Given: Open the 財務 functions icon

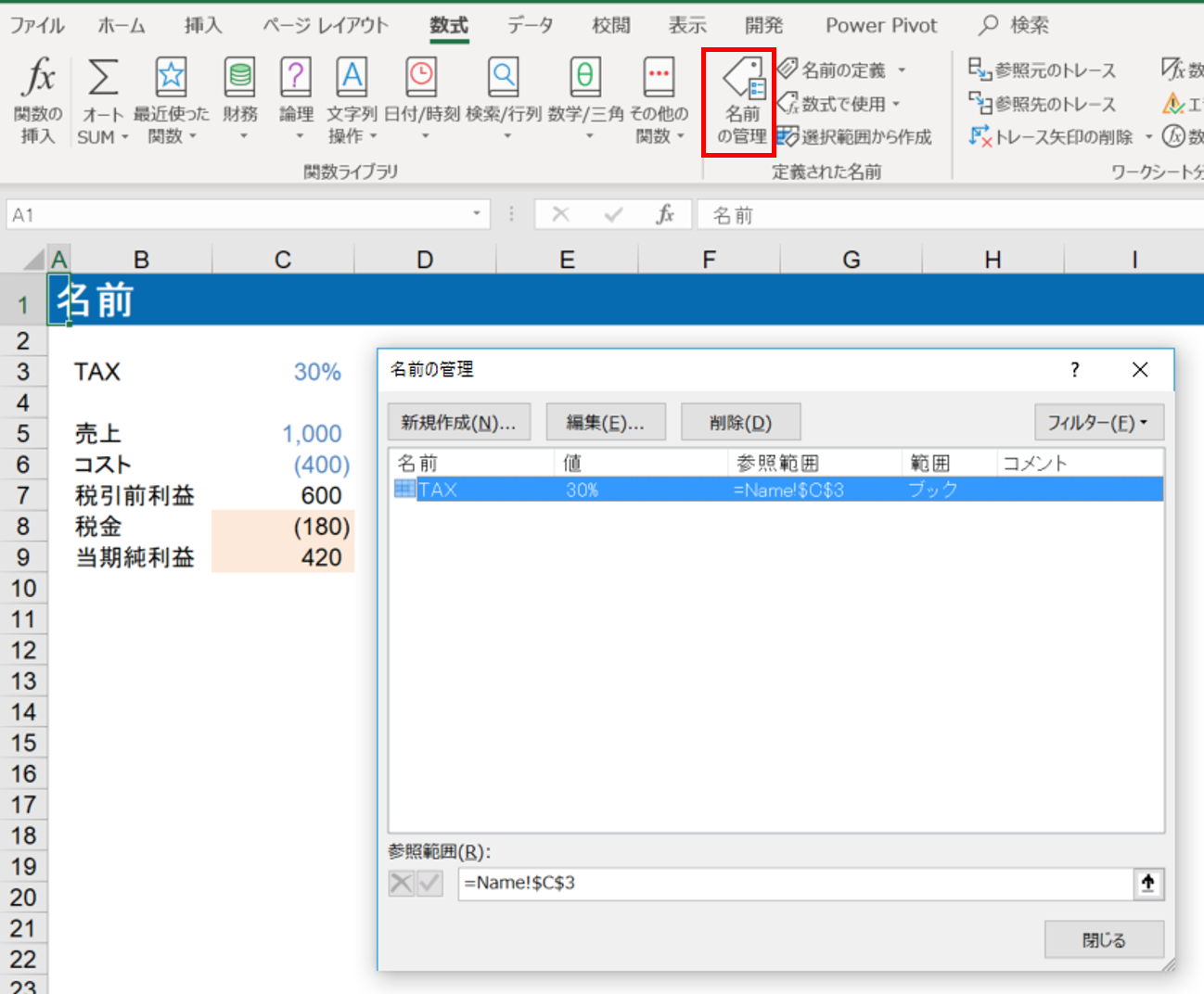Looking at the screenshot, I should point(239,78).
